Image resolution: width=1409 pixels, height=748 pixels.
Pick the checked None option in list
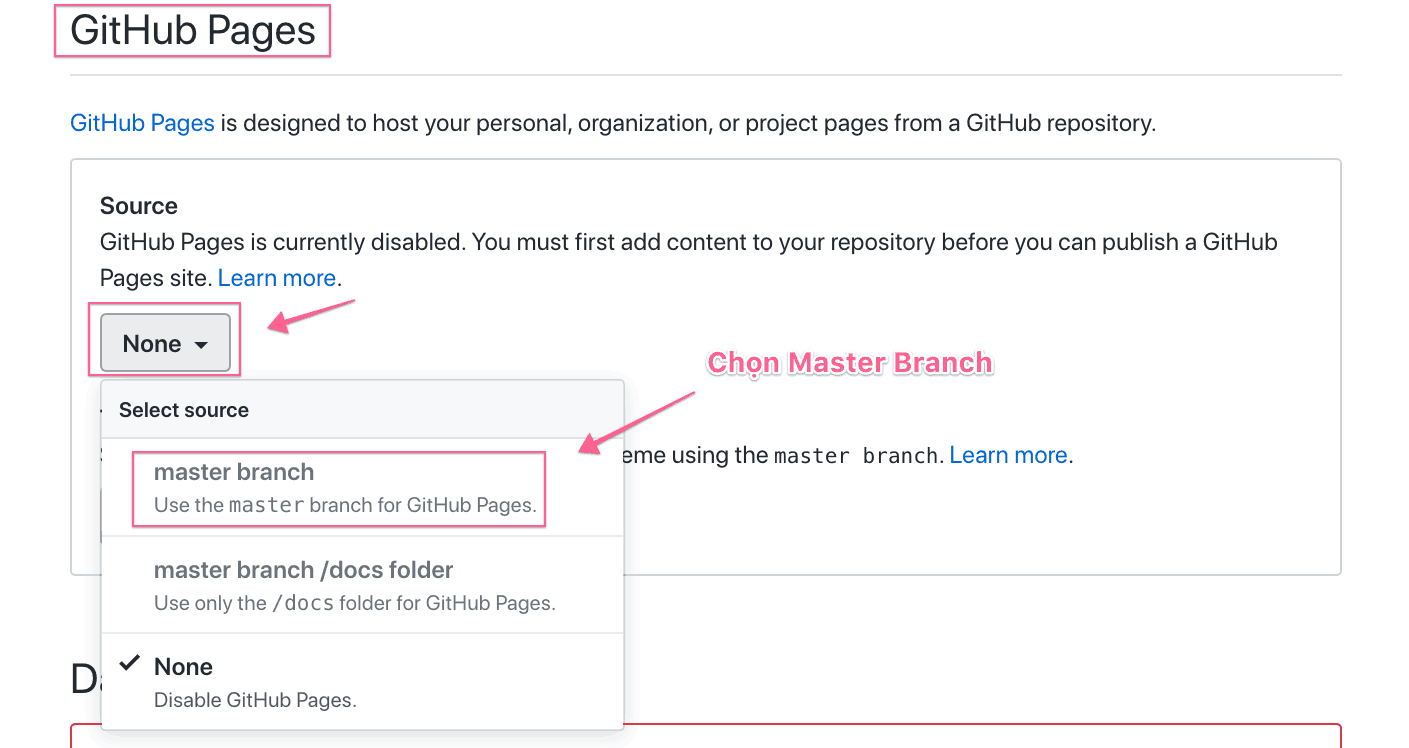pyautogui.click(x=362, y=682)
